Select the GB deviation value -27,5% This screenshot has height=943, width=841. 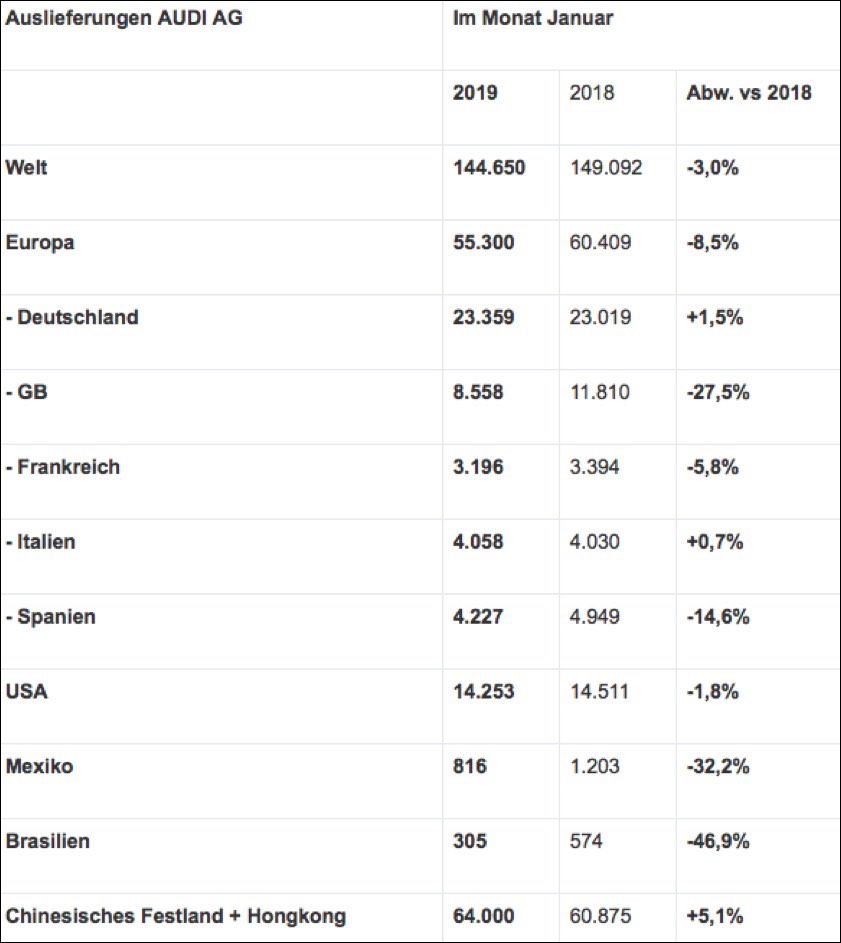click(717, 393)
